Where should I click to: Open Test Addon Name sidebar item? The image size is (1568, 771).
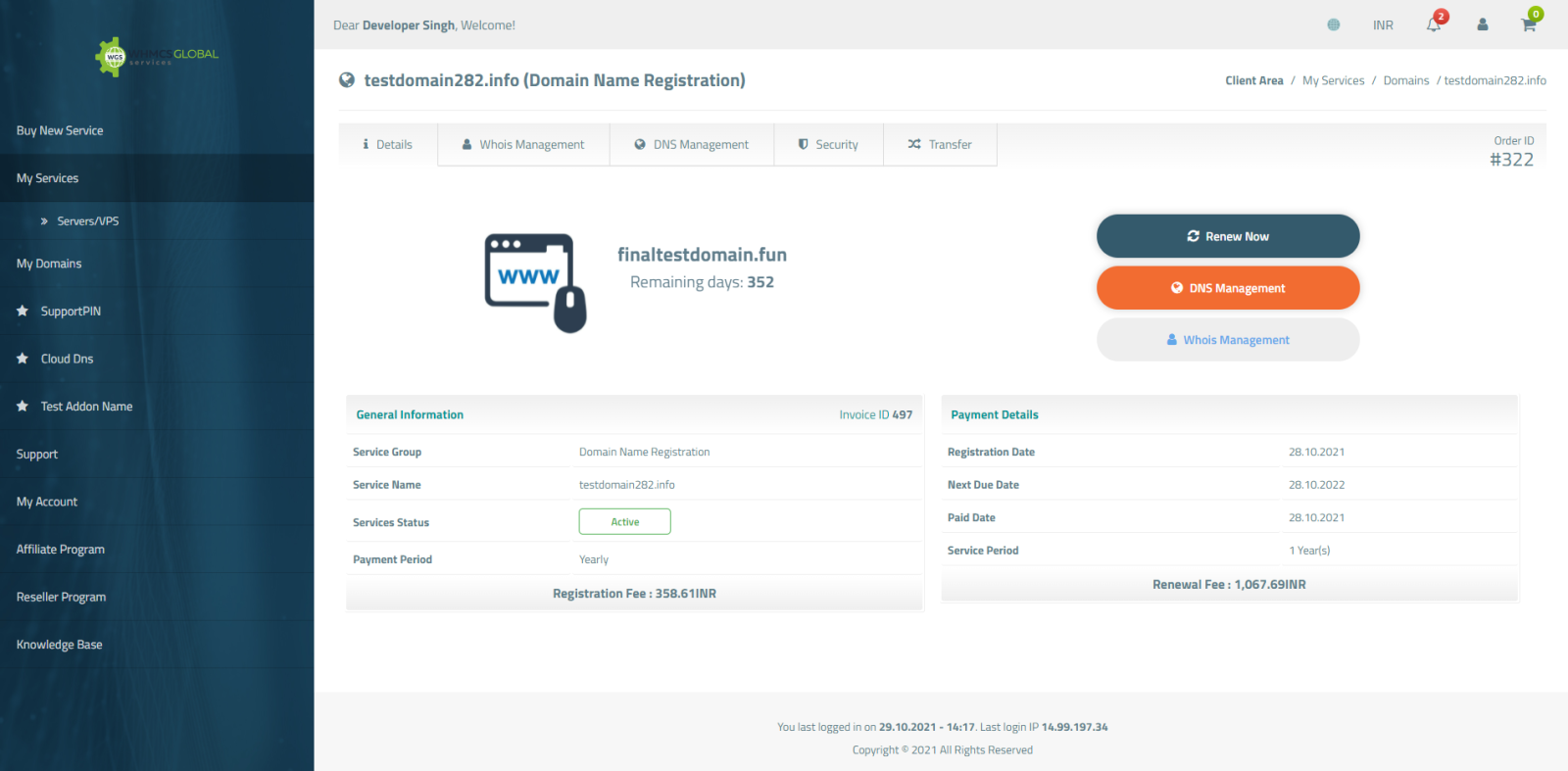coord(157,406)
